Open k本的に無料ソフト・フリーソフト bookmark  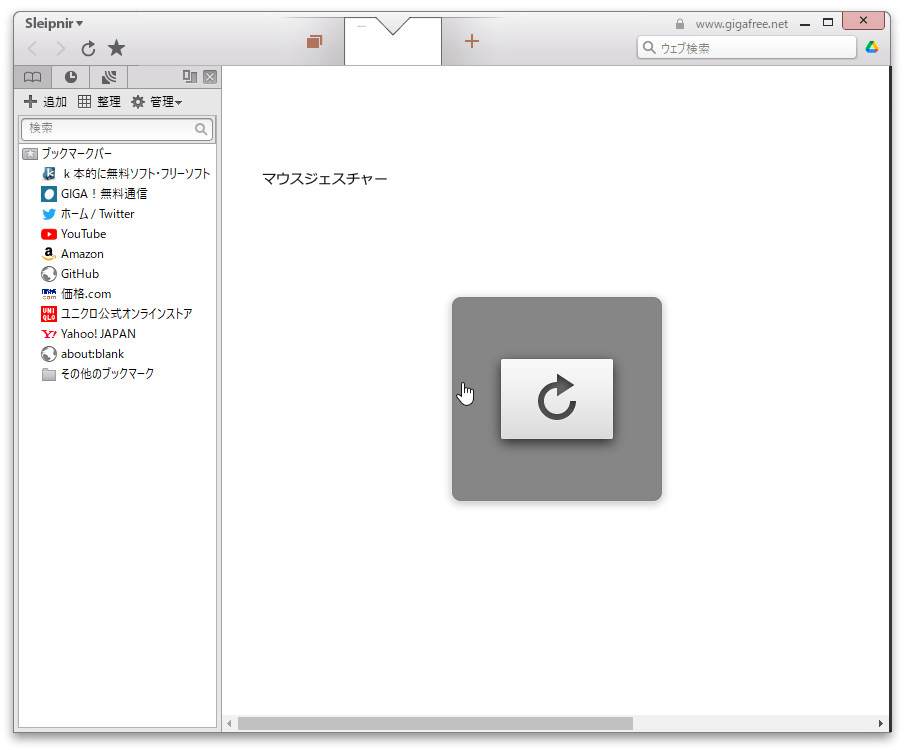pyautogui.click(x=126, y=174)
